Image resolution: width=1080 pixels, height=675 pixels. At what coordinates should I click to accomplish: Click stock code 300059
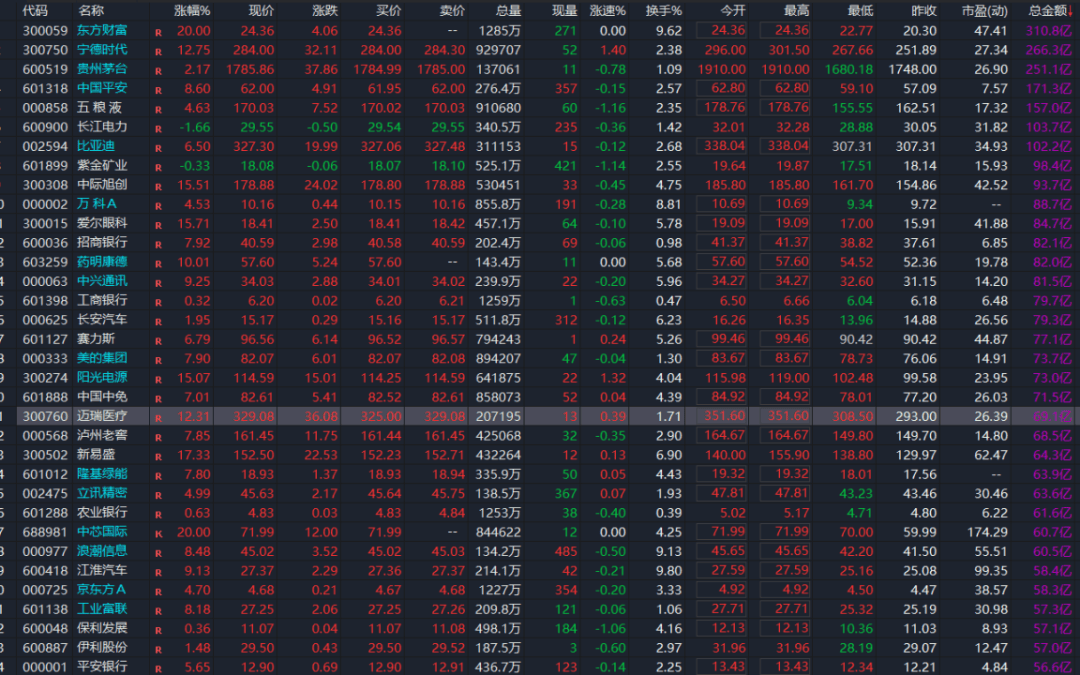pos(45,30)
